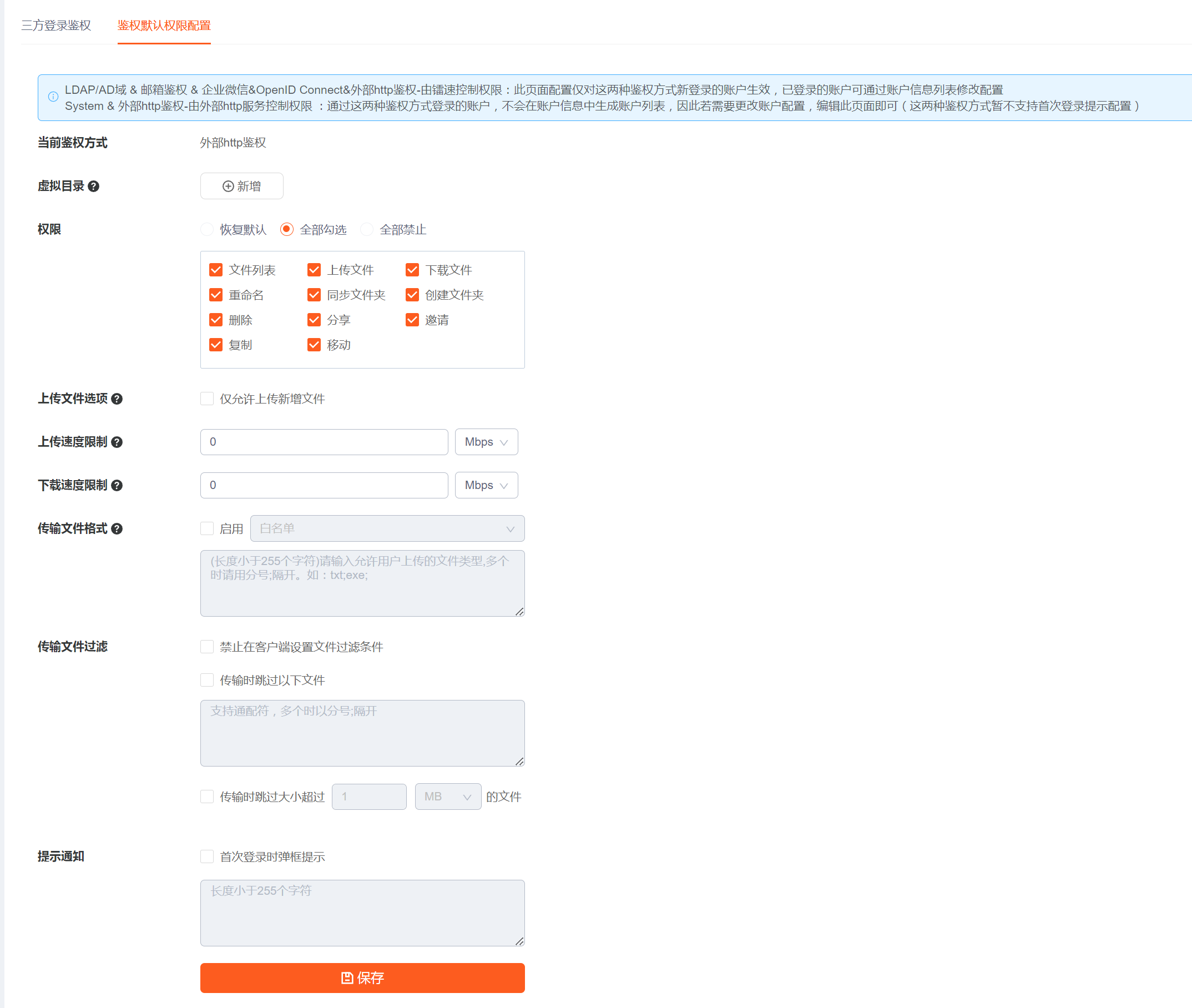Viewport: 1192px width, 1008px height.
Task: Click help icon beside 下载速度限制
Action: point(117,486)
